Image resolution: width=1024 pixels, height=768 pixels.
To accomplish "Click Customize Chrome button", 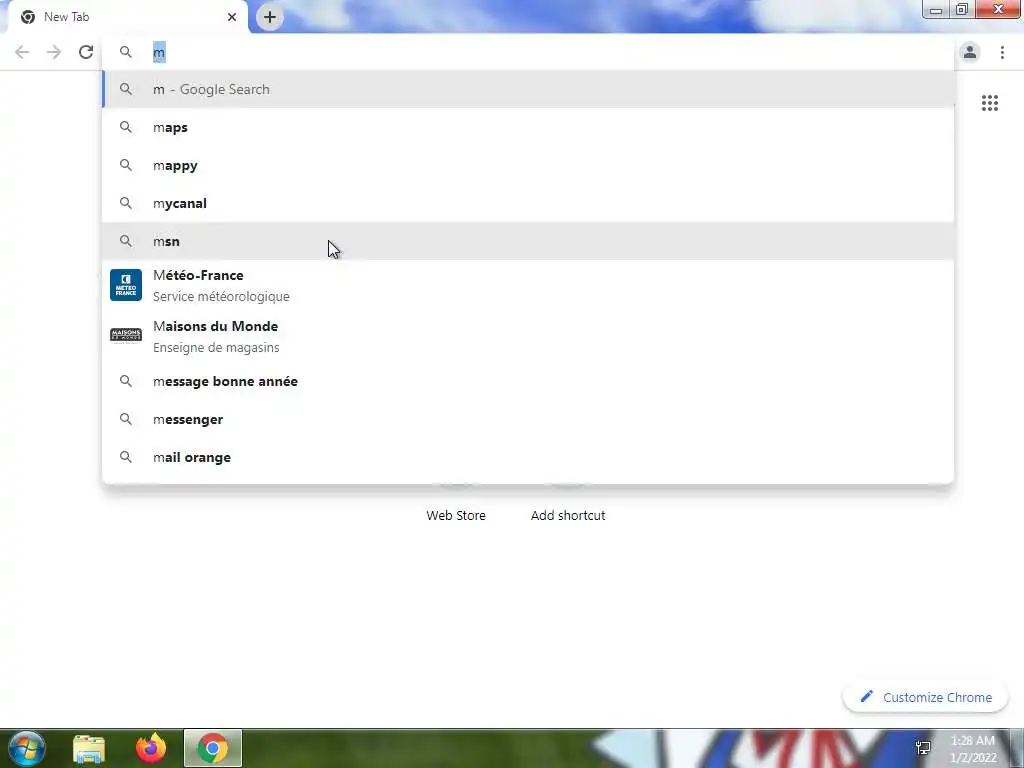I will point(925,697).
